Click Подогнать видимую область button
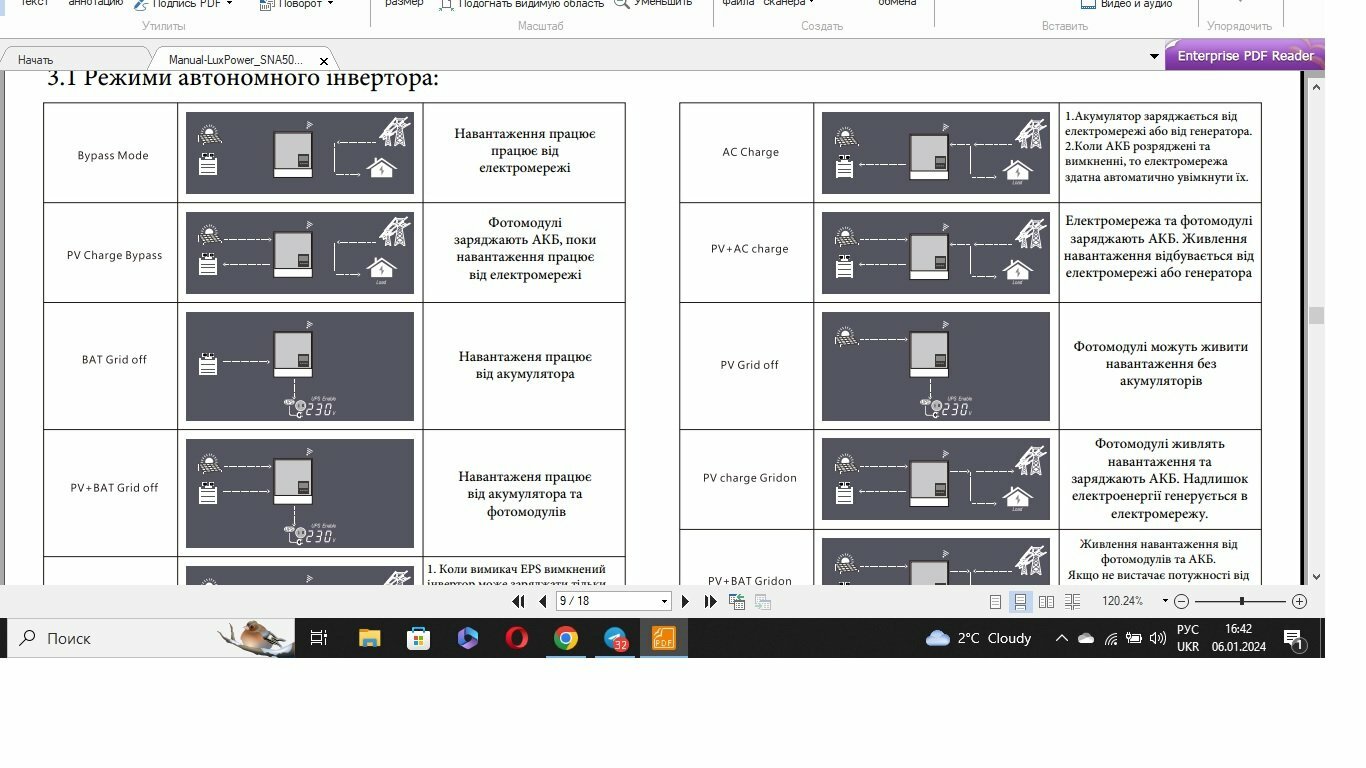Image resolution: width=1366 pixels, height=768 pixels. click(x=522, y=4)
